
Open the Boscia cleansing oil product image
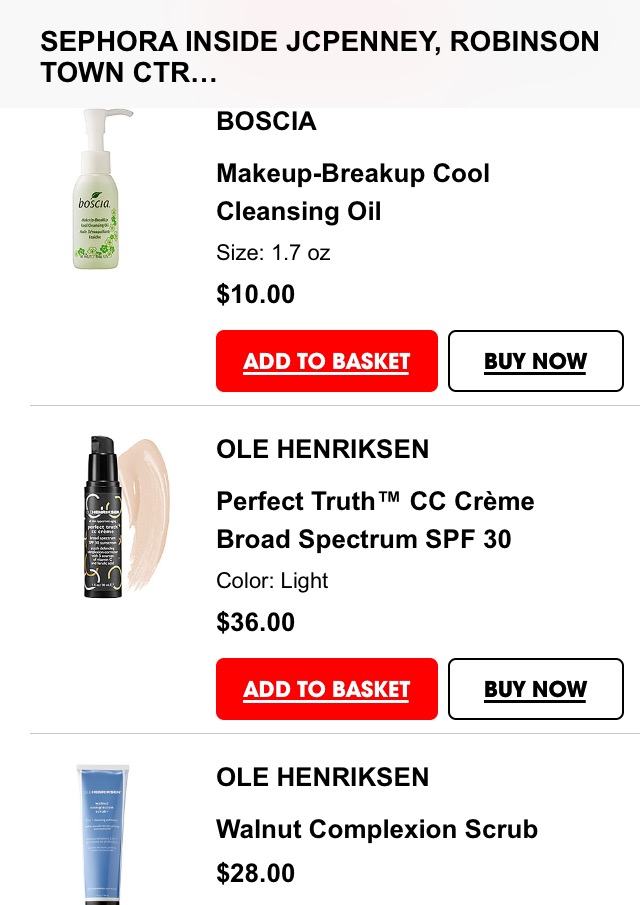(98, 188)
